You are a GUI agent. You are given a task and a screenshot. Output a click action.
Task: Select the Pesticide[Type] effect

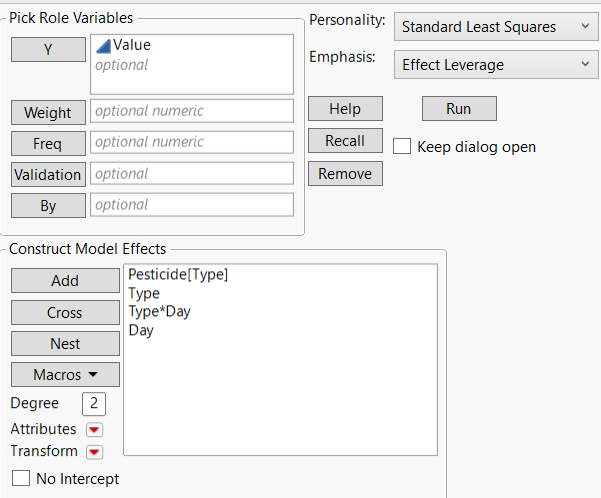178,274
